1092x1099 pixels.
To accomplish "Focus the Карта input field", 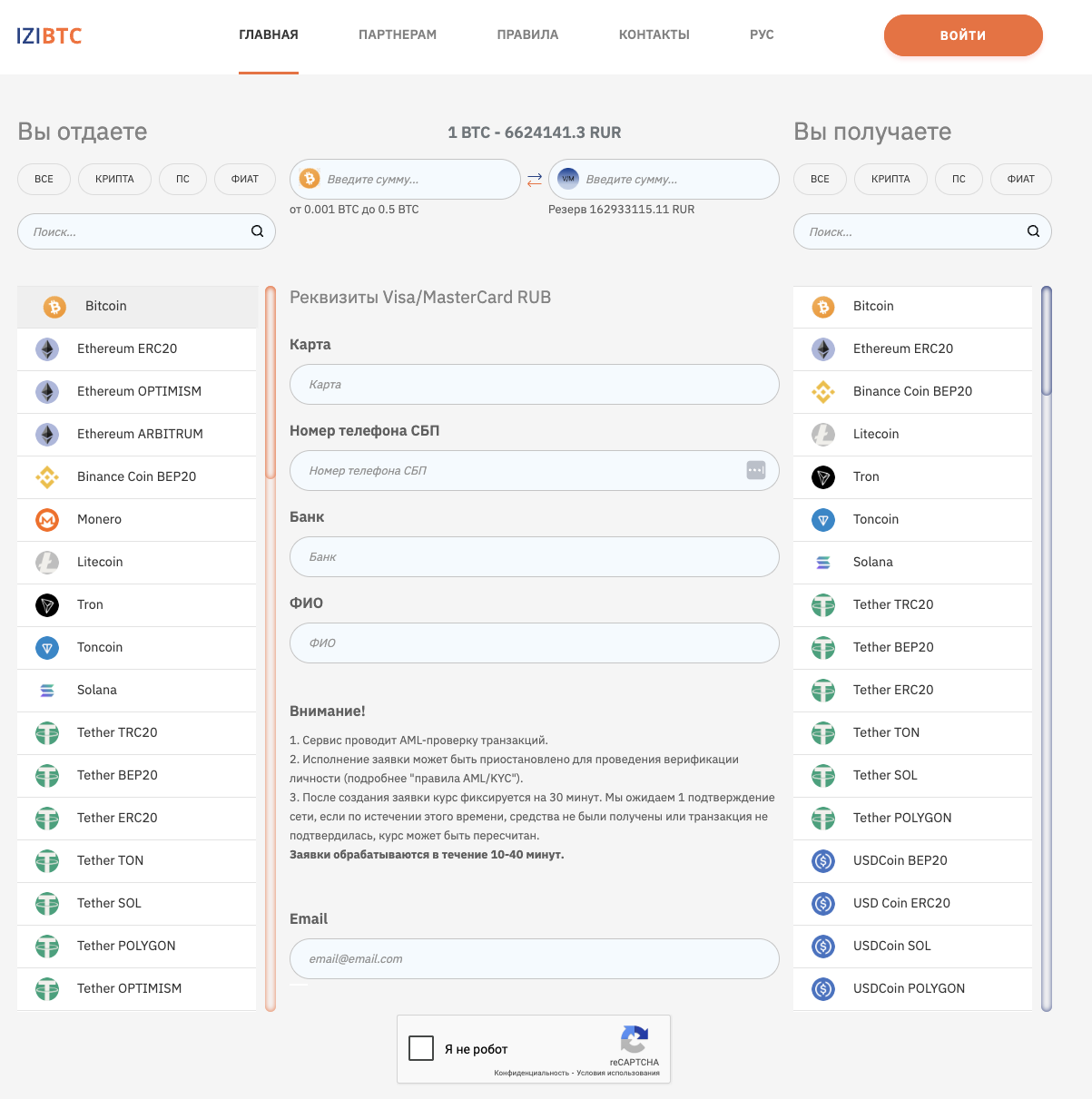I will [535, 385].
